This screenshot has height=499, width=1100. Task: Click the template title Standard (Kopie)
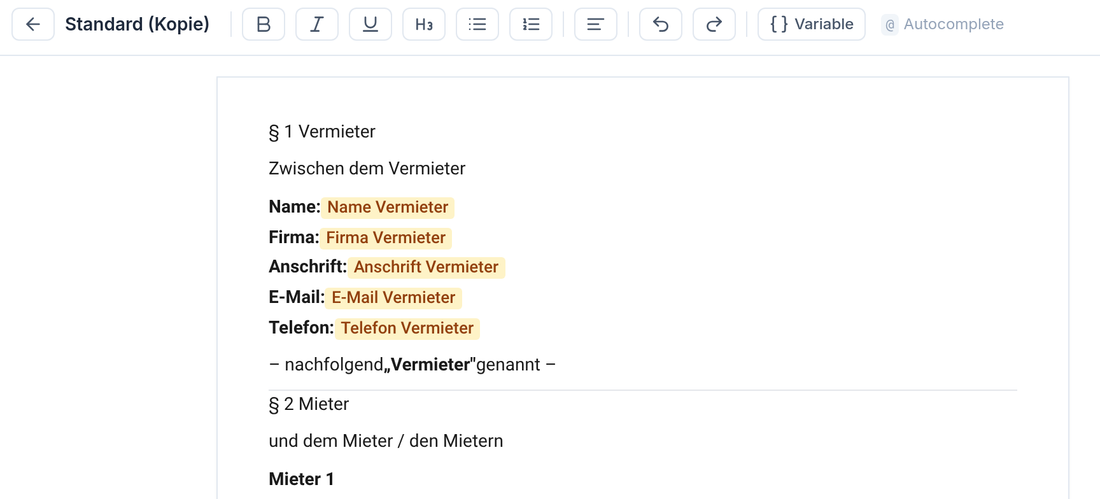coord(138,25)
